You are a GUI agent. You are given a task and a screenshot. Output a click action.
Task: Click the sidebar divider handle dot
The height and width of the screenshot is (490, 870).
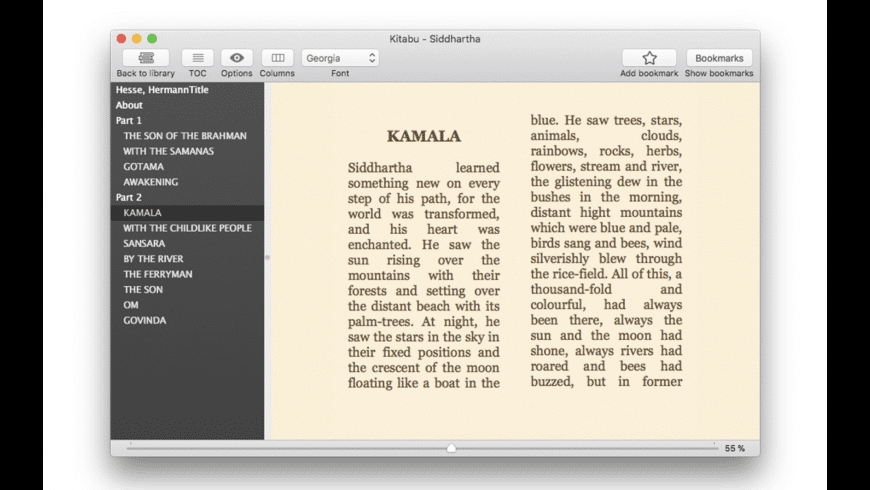tap(267, 257)
